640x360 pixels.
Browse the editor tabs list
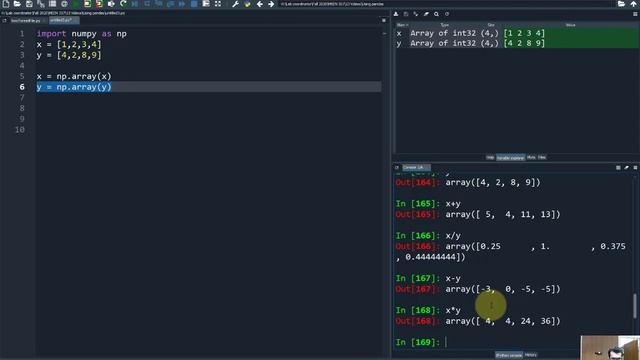pyautogui.click(x=4, y=20)
